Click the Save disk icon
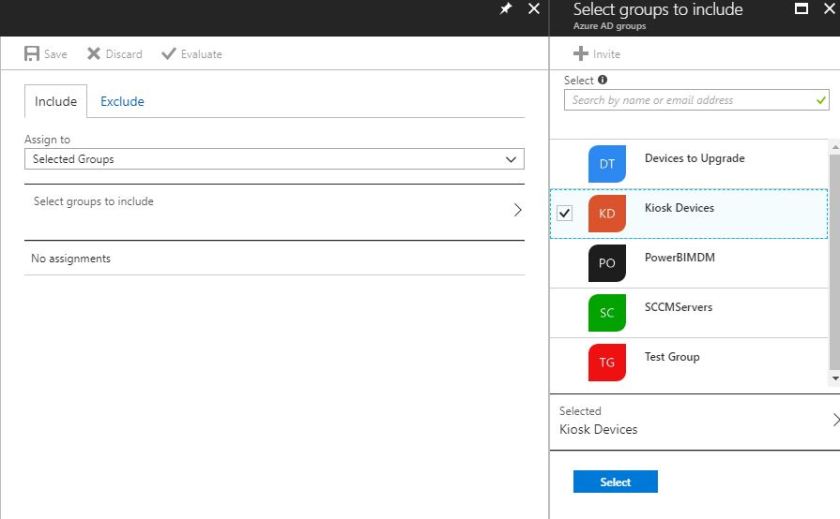Viewport: 840px width, 519px height. pos(32,54)
